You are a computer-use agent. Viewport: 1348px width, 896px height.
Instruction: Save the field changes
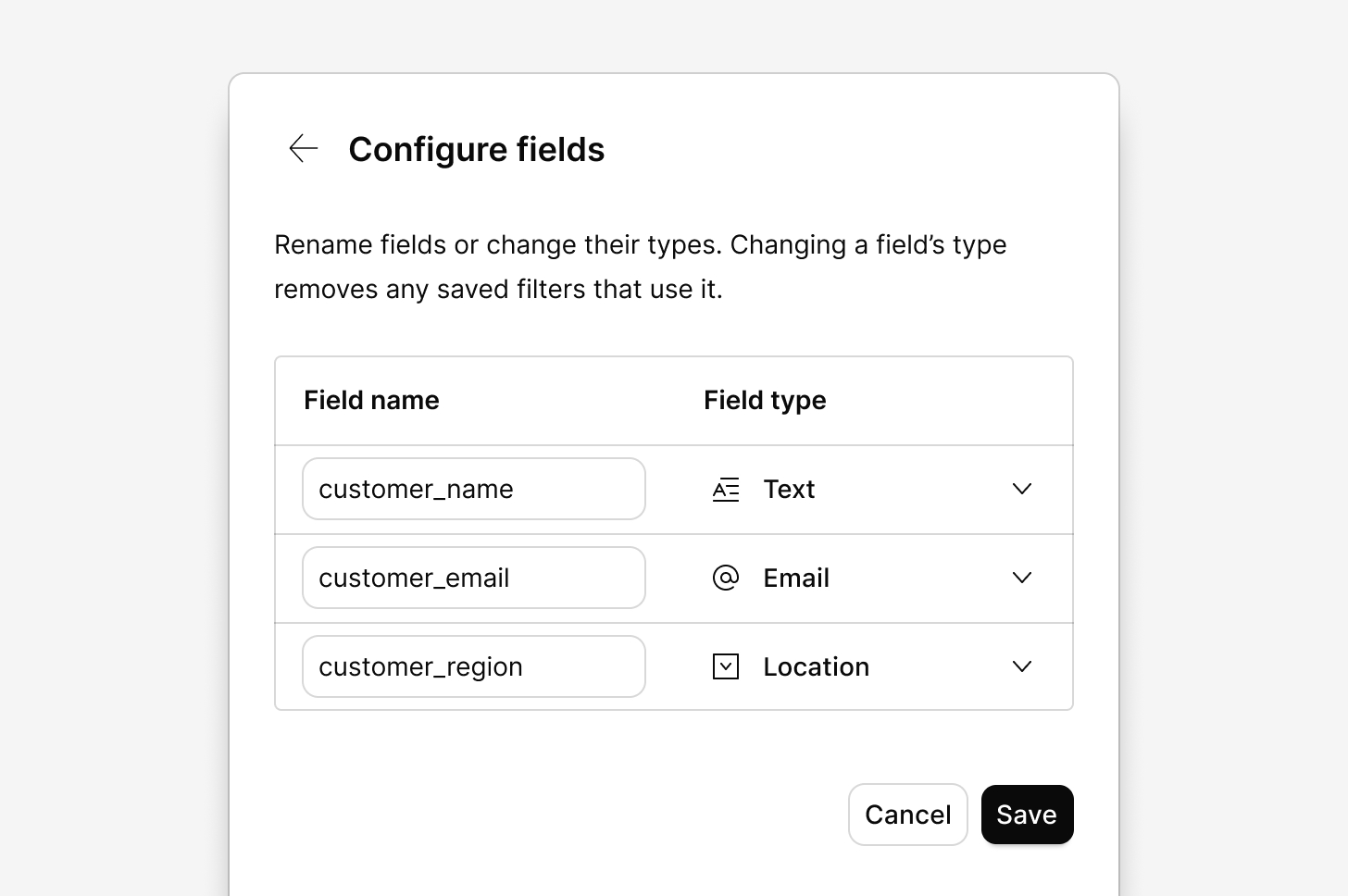(1028, 815)
